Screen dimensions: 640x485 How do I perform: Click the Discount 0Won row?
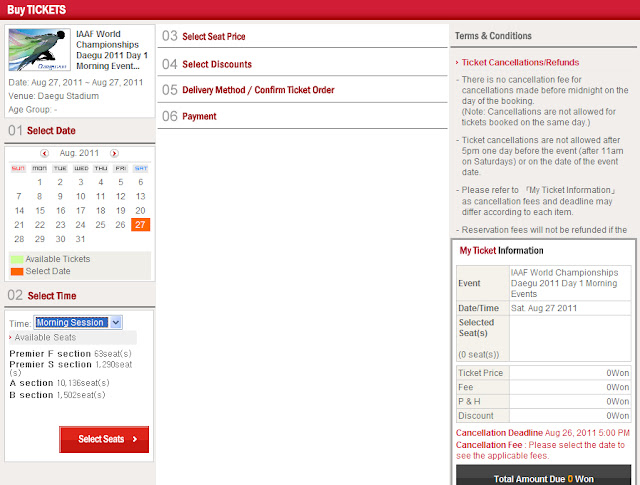click(x=544, y=416)
